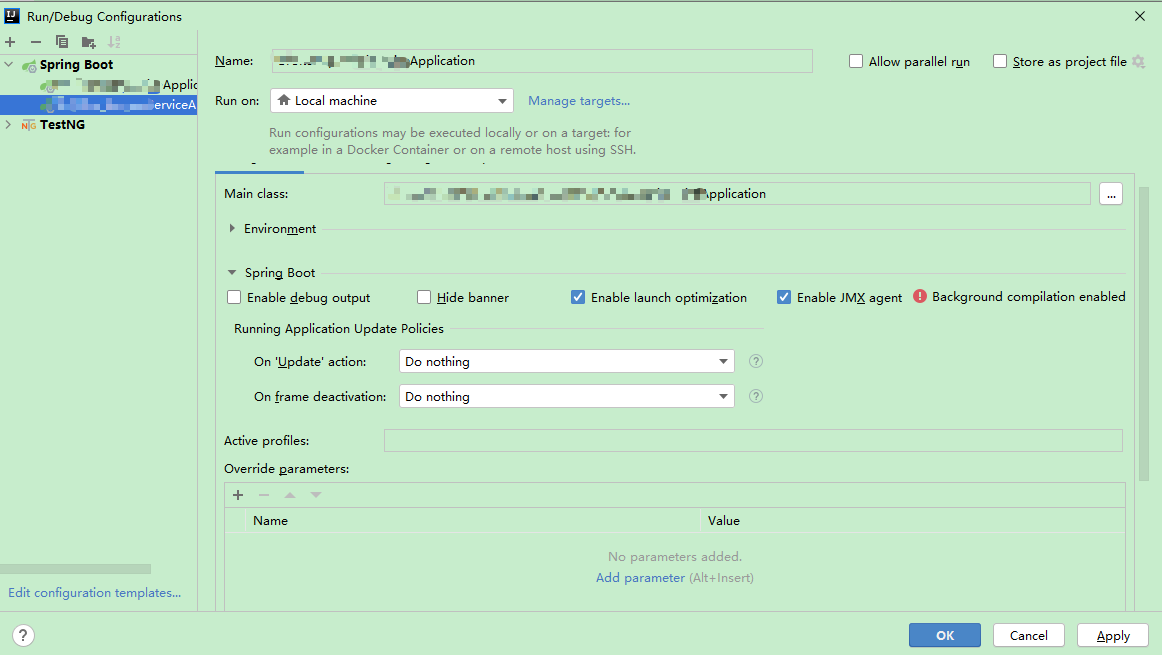
Task: Select the highlighted configuration ending in erviceA
Action: pyautogui.click(x=99, y=104)
